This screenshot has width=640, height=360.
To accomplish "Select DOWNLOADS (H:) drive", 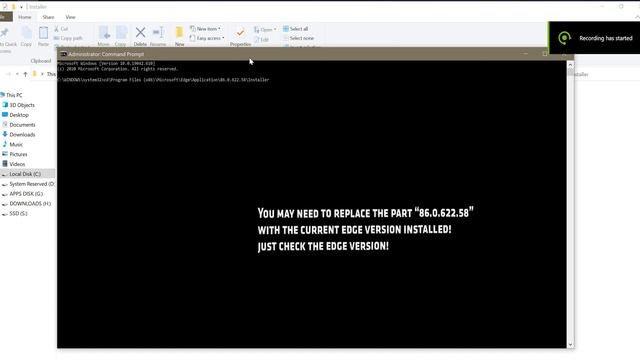I will click(27, 204).
